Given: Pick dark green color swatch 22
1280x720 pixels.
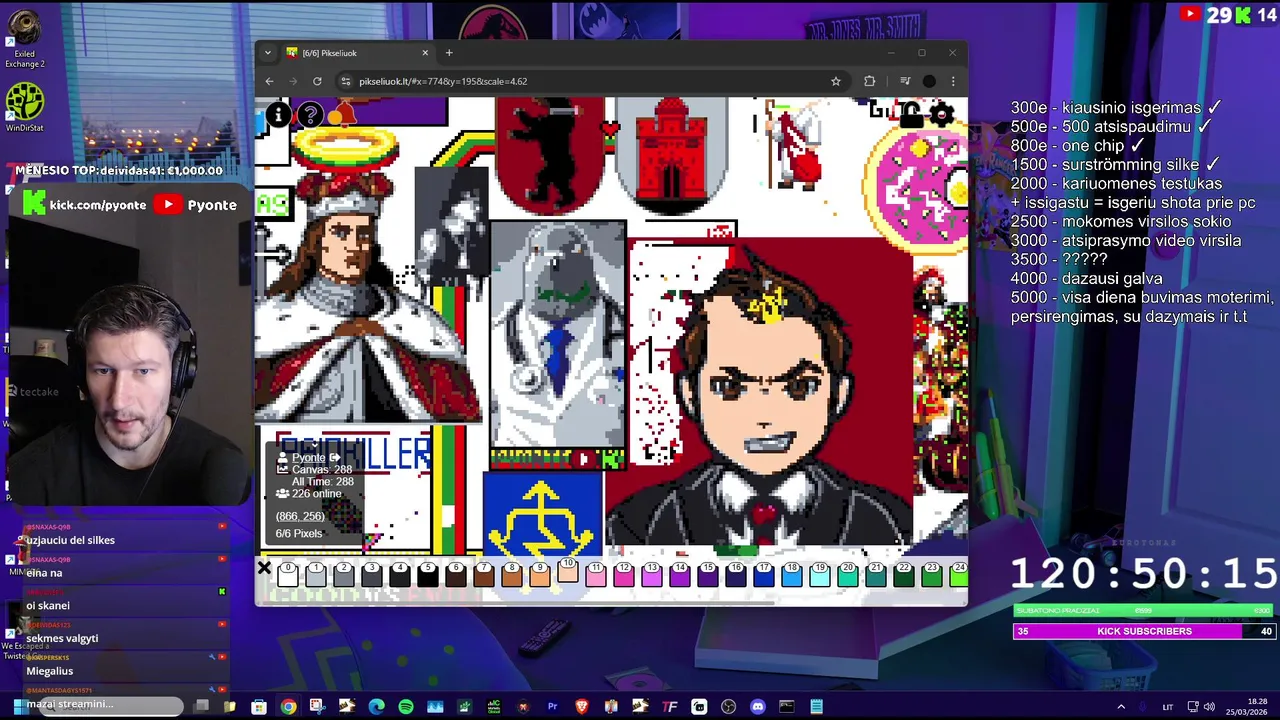Looking at the screenshot, I should [904, 573].
